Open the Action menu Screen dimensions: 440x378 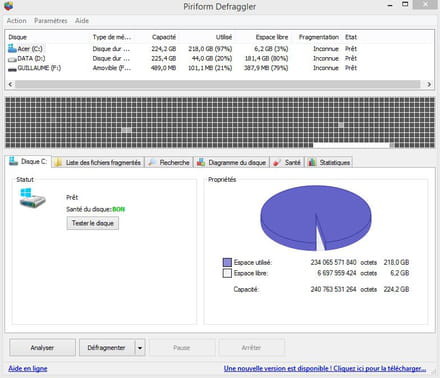pyautogui.click(x=17, y=21)
